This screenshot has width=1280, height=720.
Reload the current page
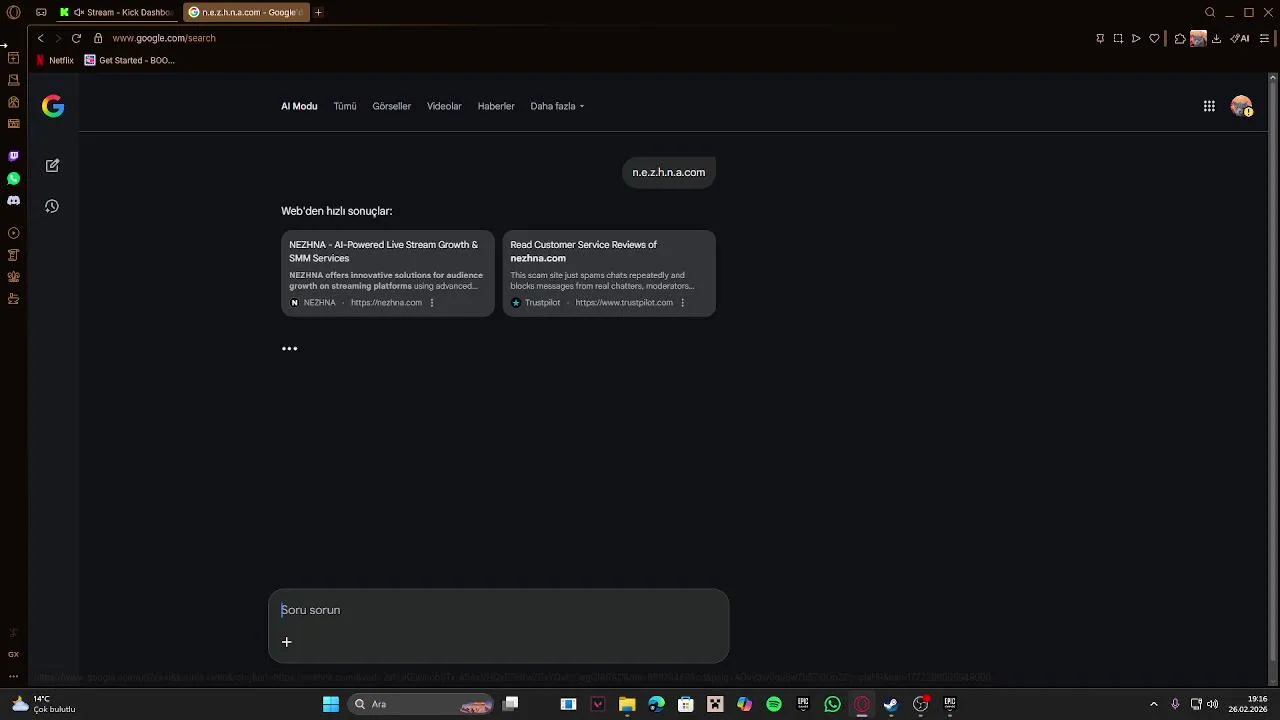(76, 38)
